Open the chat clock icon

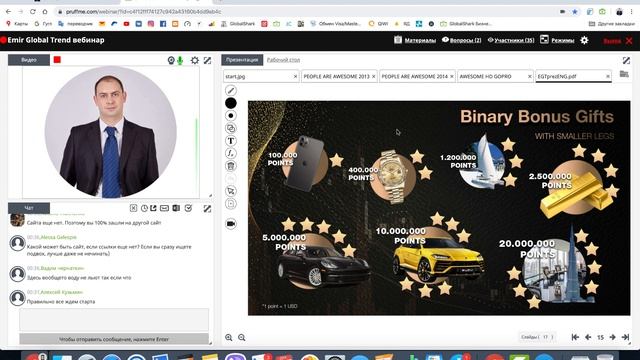tap(144, 208)
